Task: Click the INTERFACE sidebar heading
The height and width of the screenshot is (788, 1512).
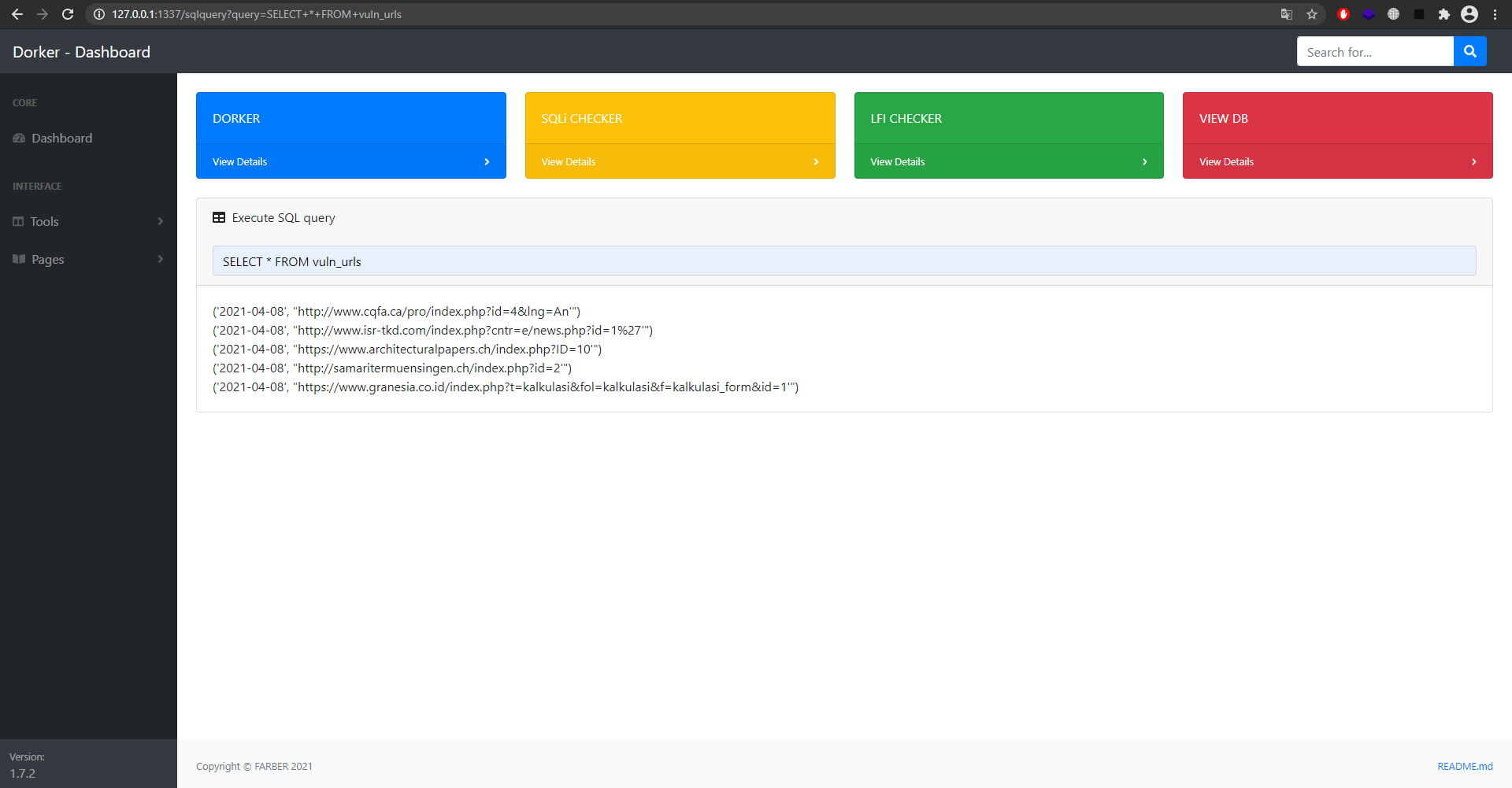Action: [x=37, y=187]
